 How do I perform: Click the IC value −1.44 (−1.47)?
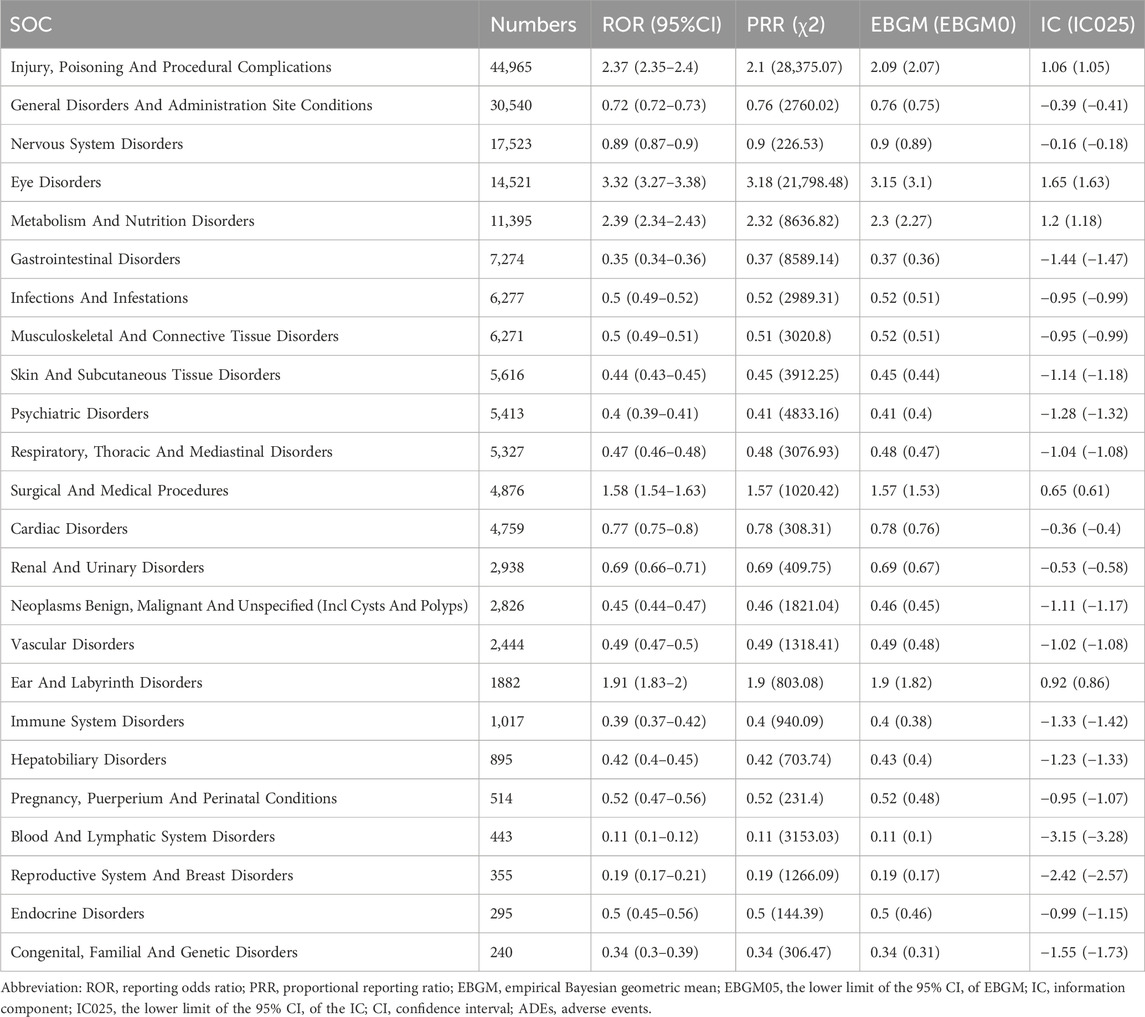coord(1084,259)
